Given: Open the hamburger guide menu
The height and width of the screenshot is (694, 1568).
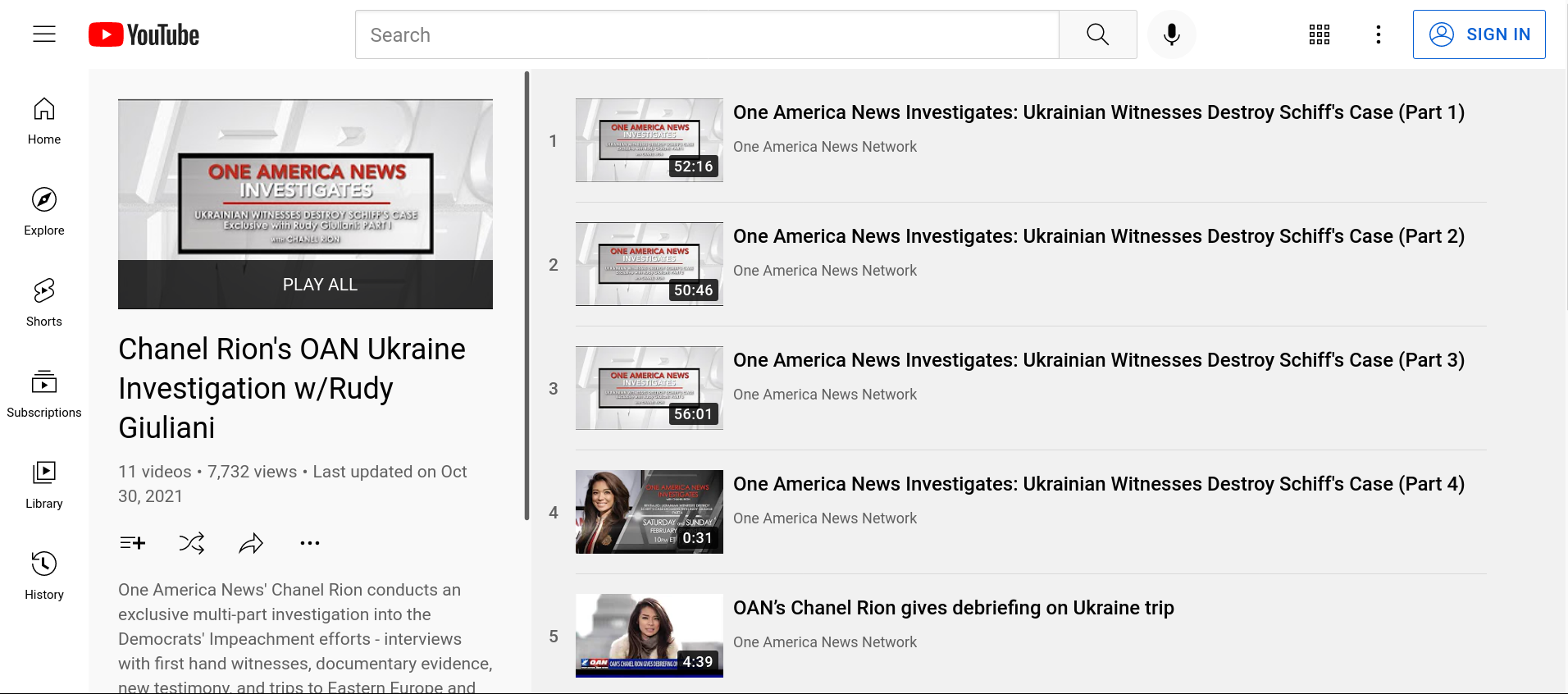Looking at the screenshot, I should (x=44, y=34).
